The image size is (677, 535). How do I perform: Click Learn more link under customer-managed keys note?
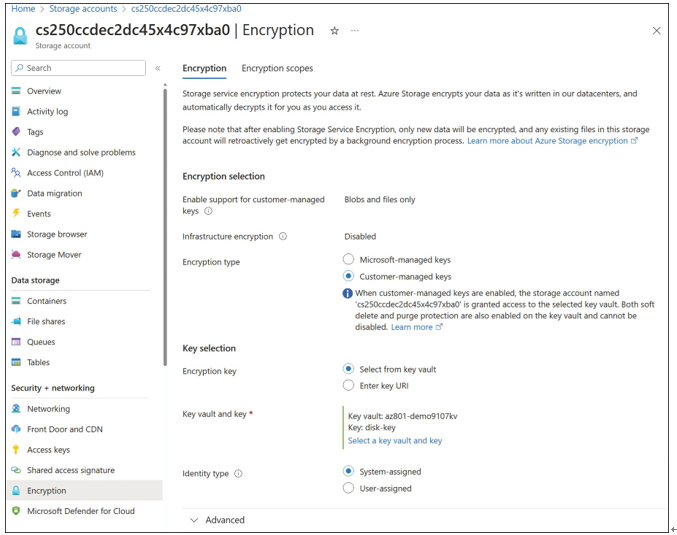click(x=417, y=327)
